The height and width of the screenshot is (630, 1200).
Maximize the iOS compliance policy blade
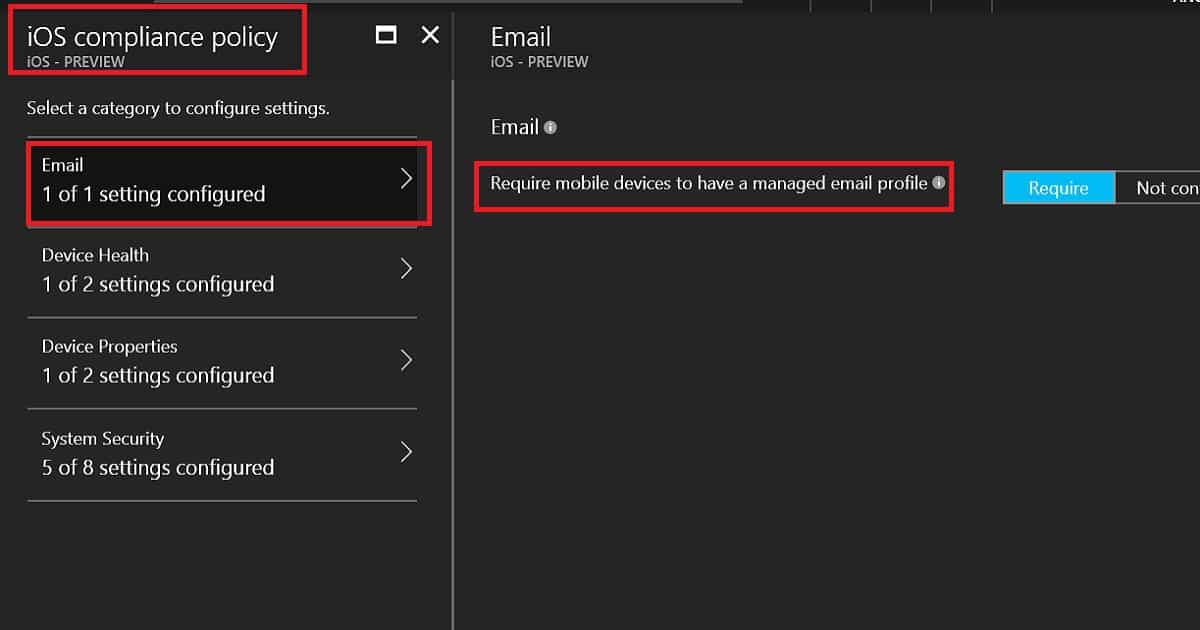point(386,35)
